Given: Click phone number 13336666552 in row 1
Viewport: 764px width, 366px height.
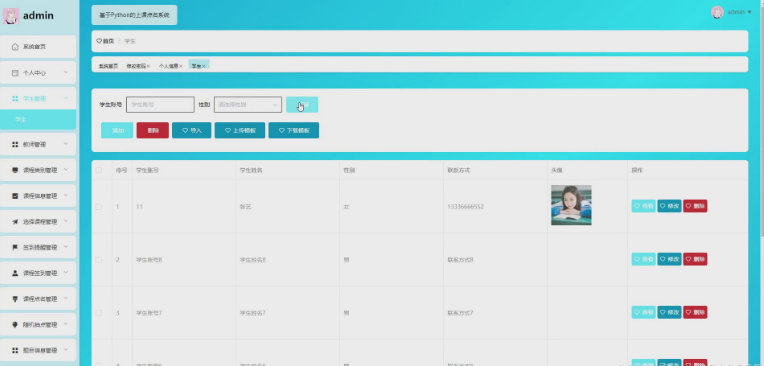Looking at the screenshot, I should pos(465,207).
